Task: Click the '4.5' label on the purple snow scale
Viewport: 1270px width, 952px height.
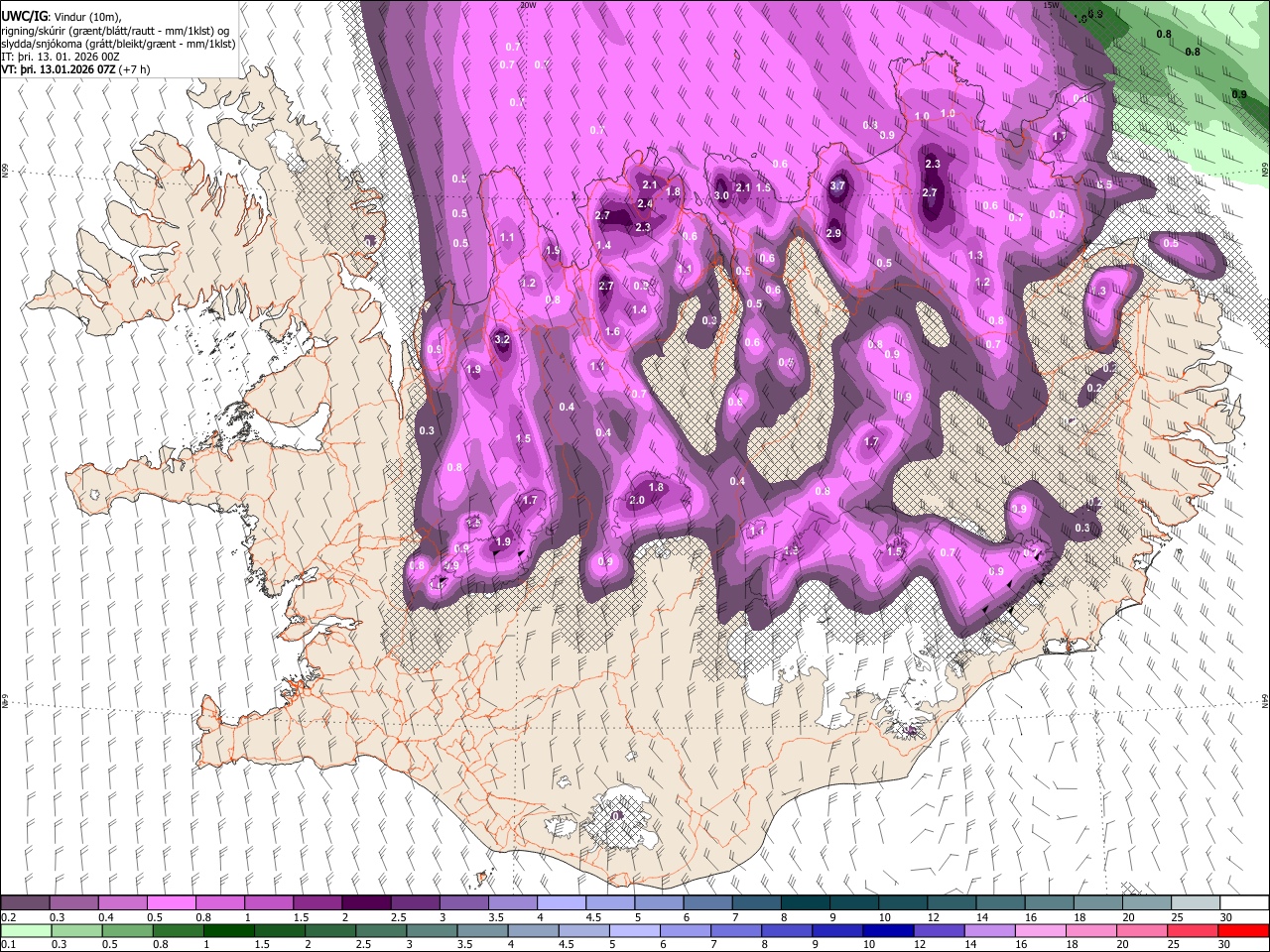Action: point(593,917)
